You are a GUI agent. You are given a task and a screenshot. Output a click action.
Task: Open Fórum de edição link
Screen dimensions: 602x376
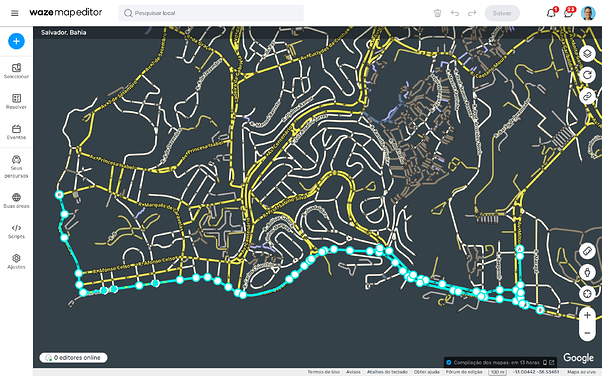(x=464, y=372)
